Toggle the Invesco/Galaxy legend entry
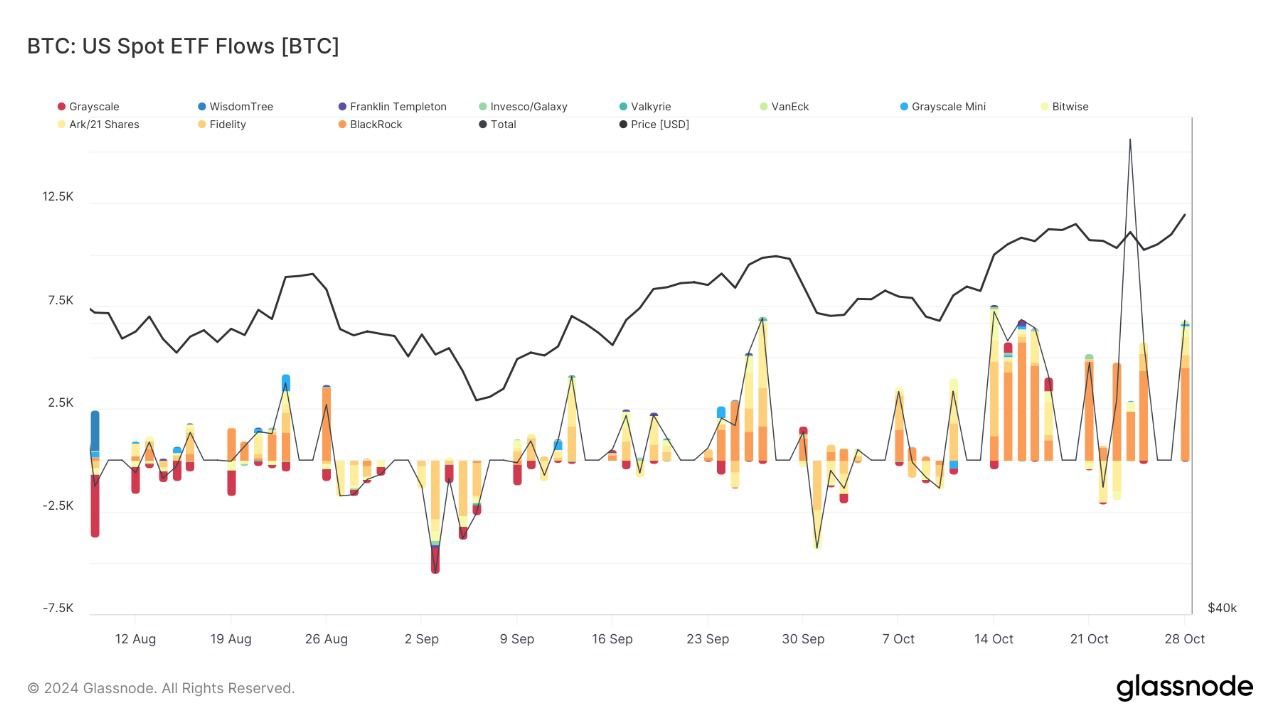The height and width of the screenshot is (720, 1280). (523, 106)
